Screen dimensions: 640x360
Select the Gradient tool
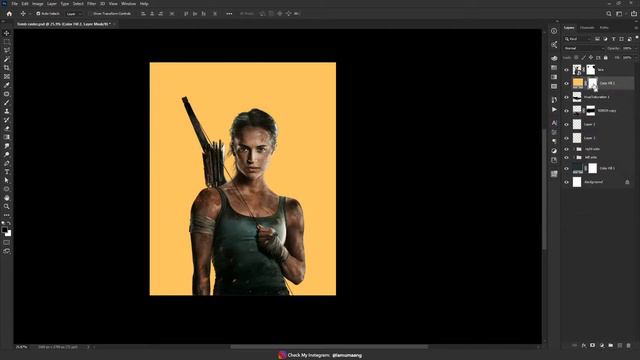pos(7,137)
